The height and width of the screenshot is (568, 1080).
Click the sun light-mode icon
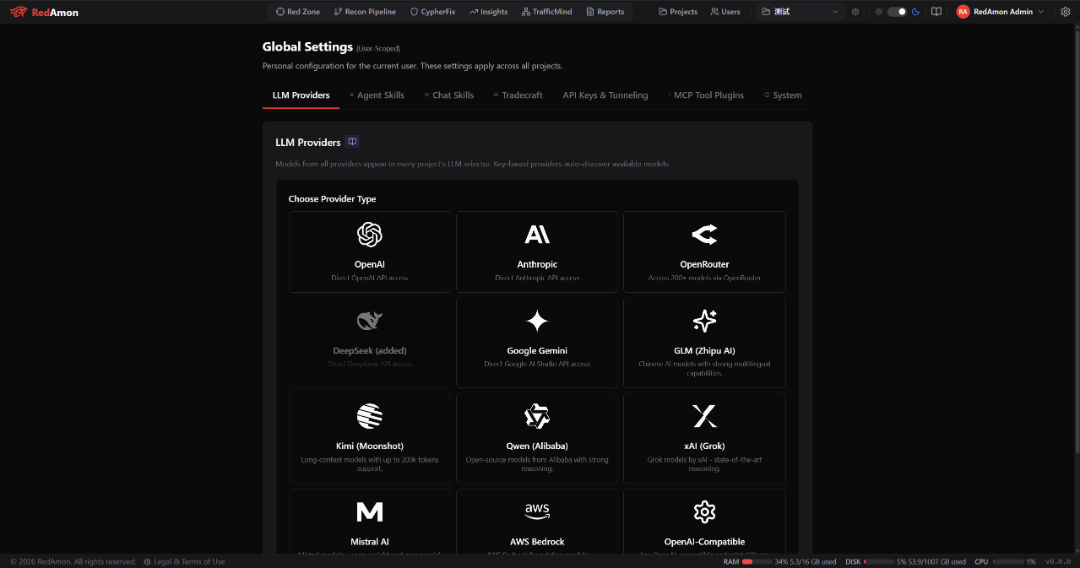pos(879,12)
